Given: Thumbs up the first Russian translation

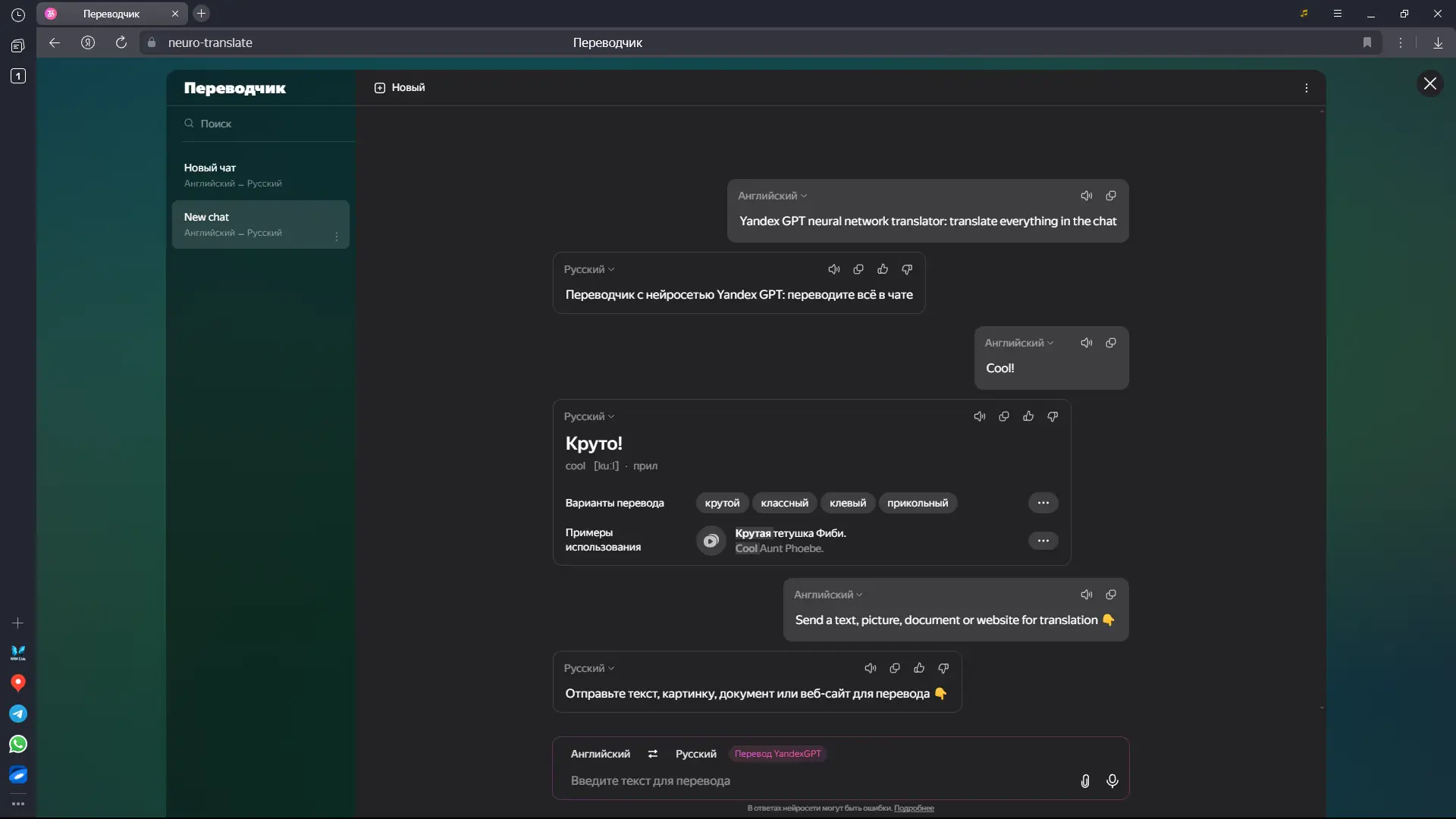Looking at the screenshot, I should click(883, 269).
